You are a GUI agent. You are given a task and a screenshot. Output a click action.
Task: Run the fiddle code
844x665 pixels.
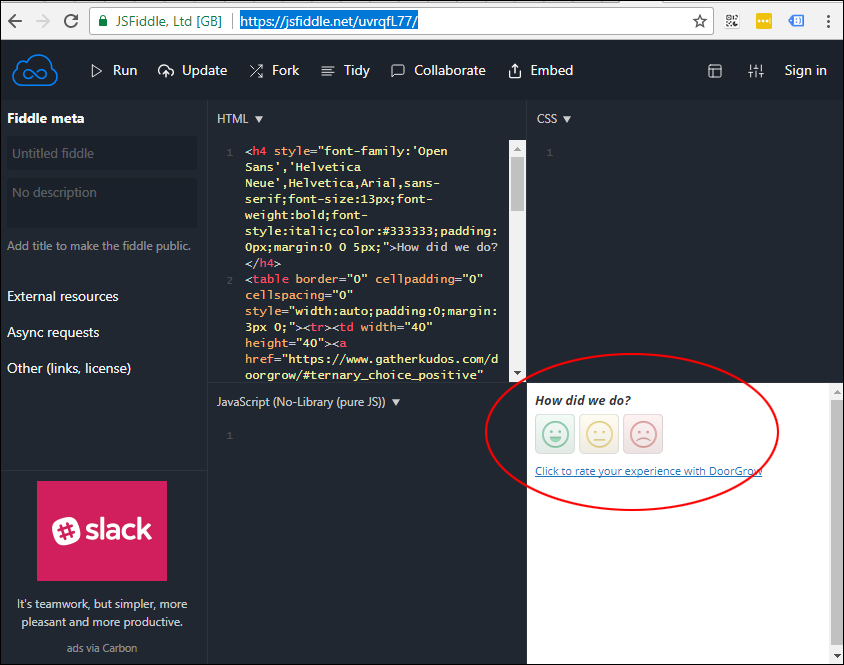[x=114, y=71]
